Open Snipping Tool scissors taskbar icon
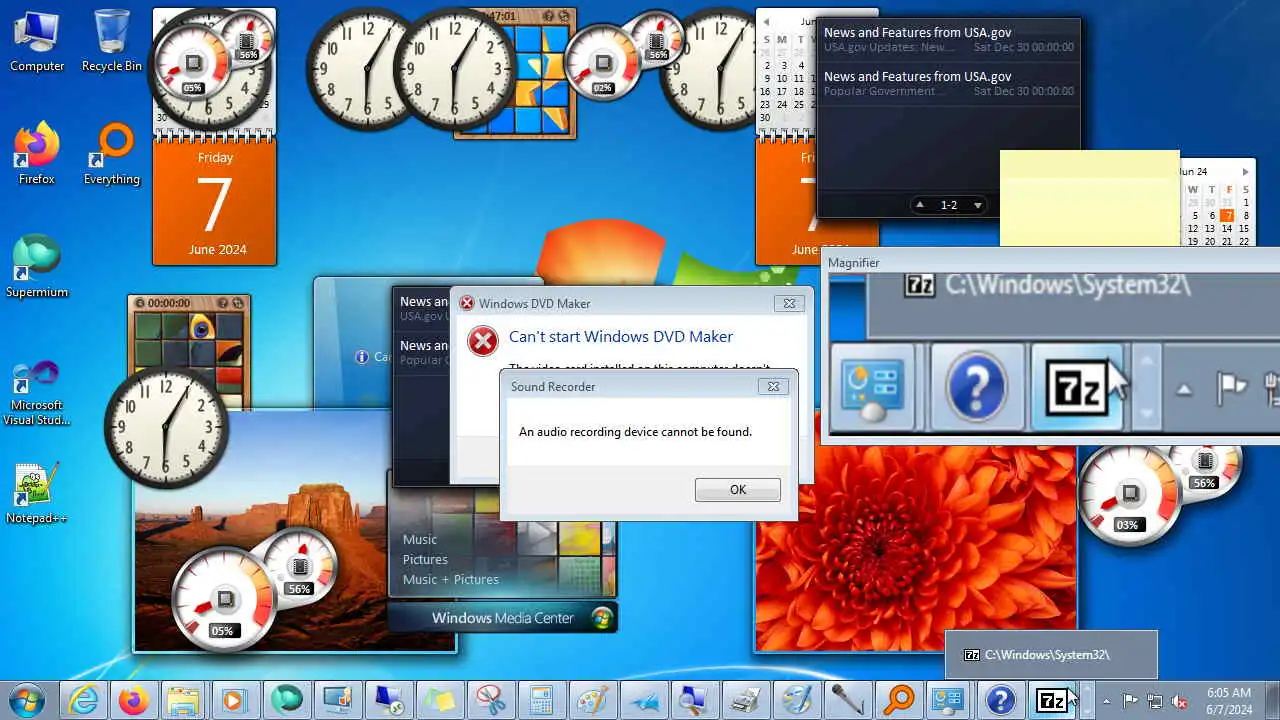Screen dimensions: 1280x720 tap(490, 700)
